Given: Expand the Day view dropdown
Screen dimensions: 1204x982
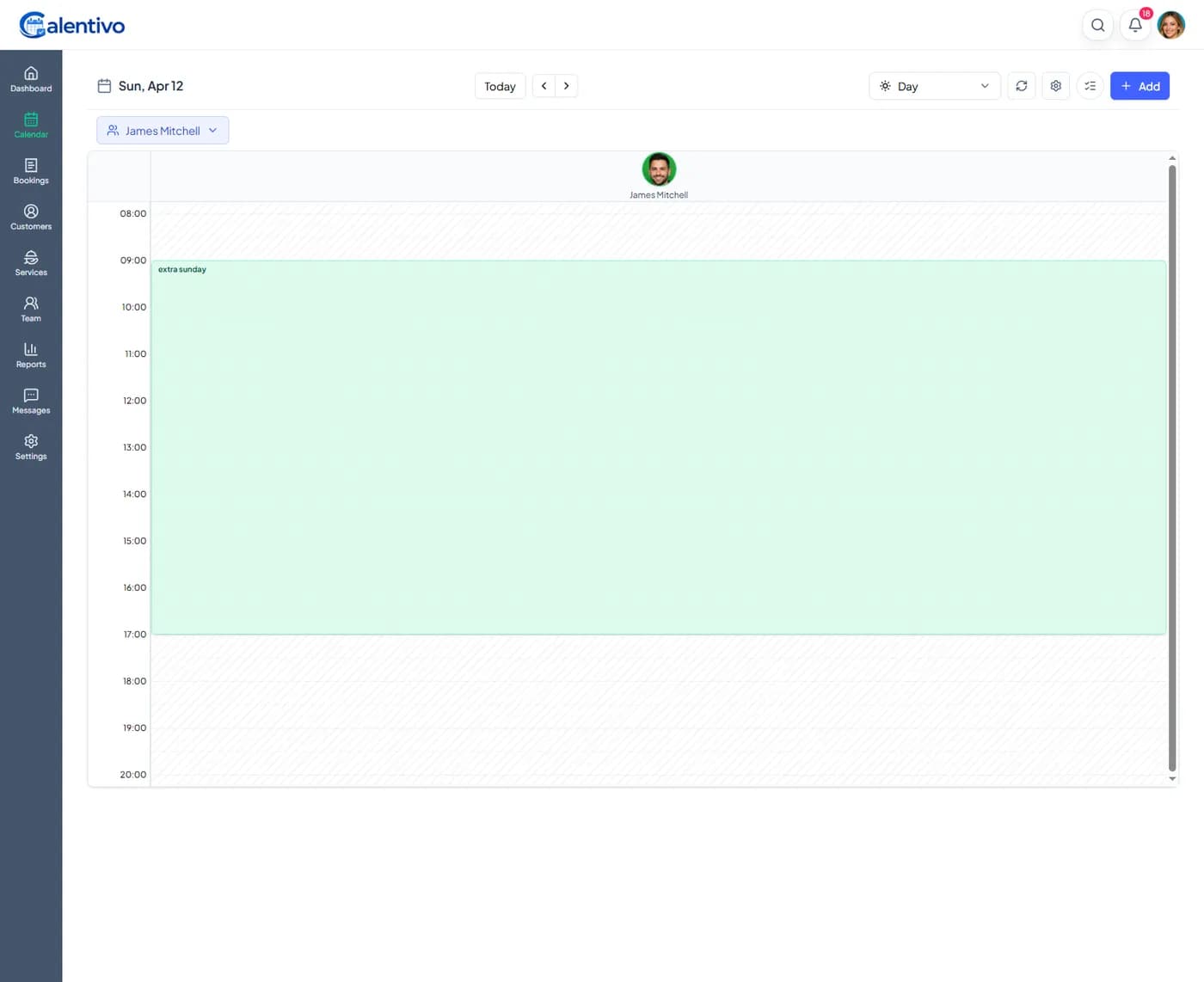Looking at the screenshot, I should click(934, 86).
